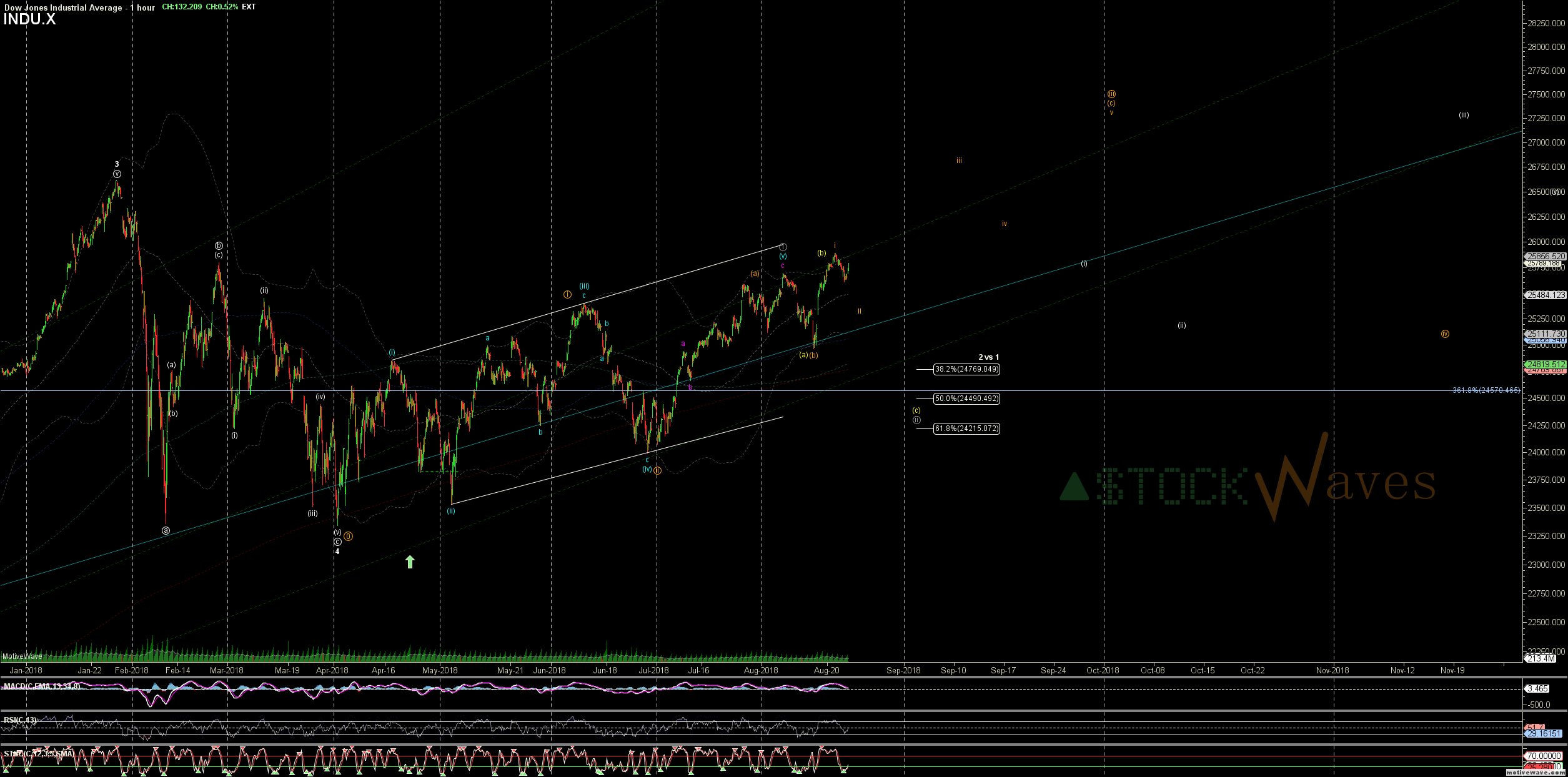Click the 25484.123 price tag on axis

(x=1546, y=295)
